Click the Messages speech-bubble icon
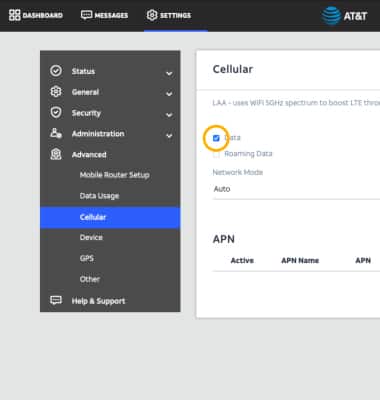This screenshot has width=380, height=400. [x=86, y=15]
